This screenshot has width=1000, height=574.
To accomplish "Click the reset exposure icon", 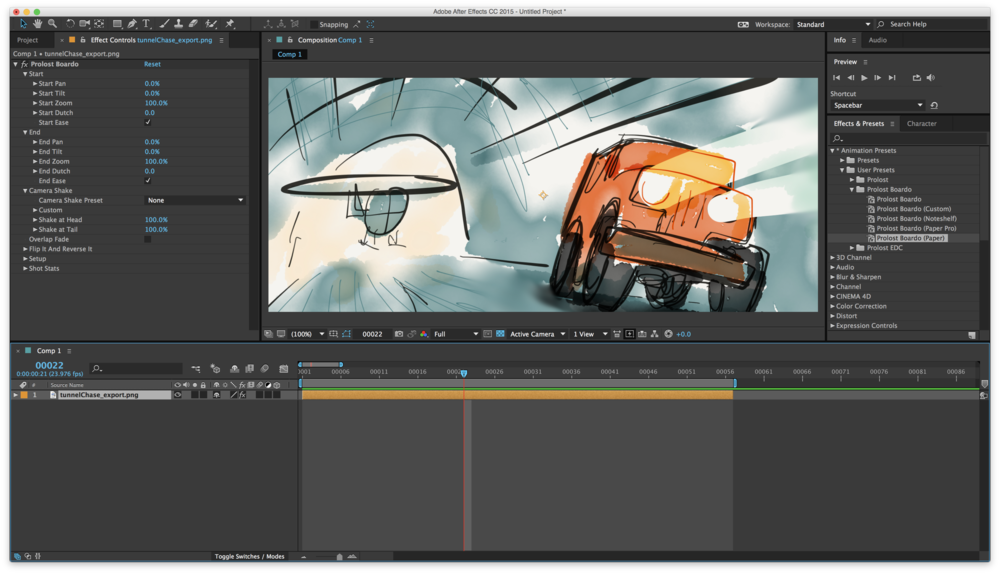I will click(668, 334).
